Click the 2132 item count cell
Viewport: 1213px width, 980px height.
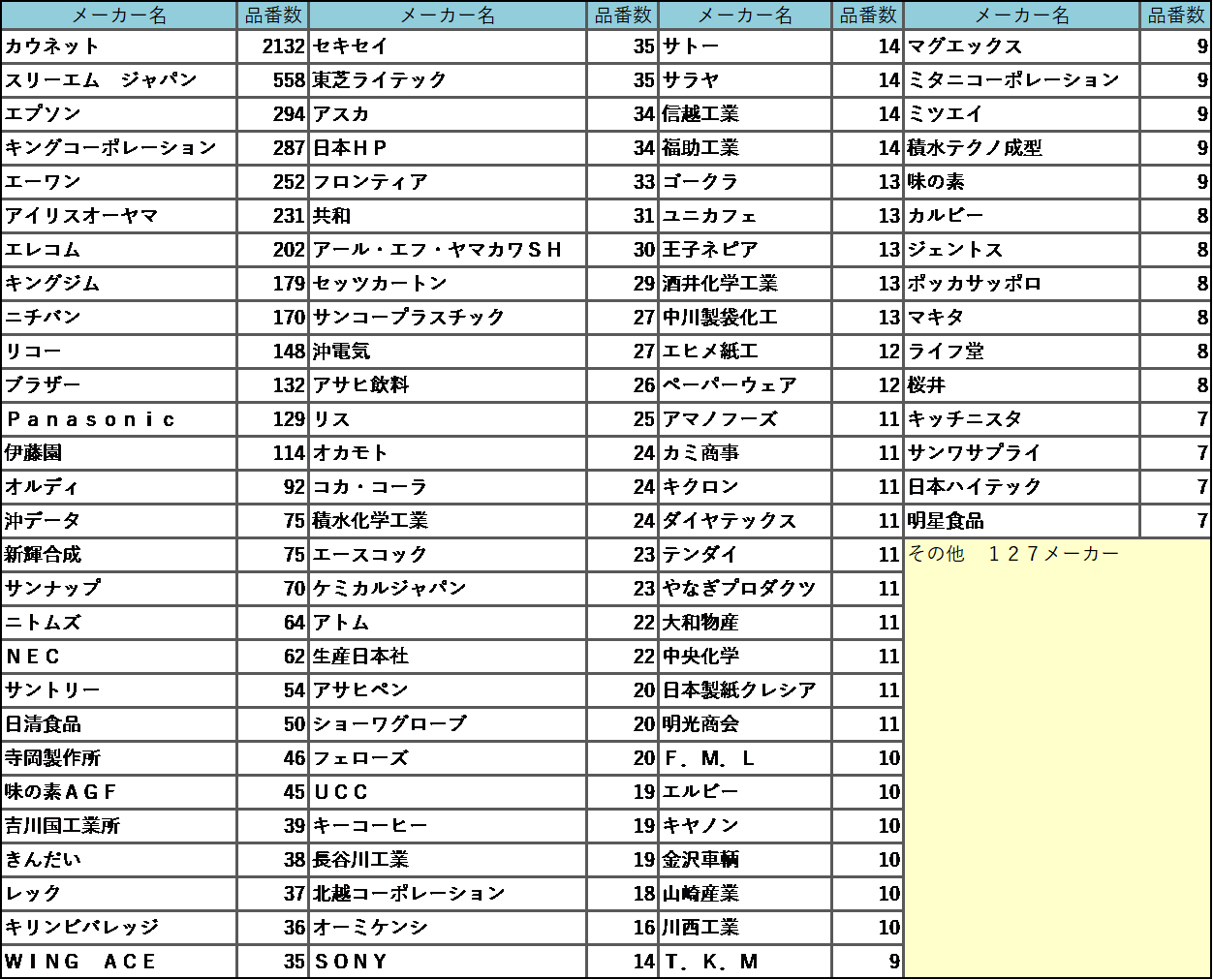[x=273, y=46]
